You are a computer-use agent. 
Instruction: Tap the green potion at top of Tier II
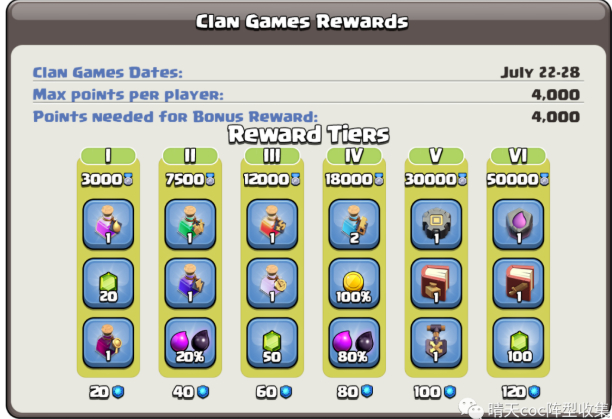click(190, 224)
